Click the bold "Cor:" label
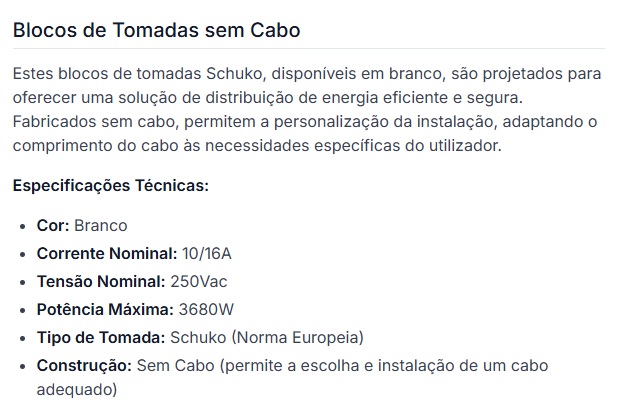This screenshot has height=409, width=622. (x=52, y=226)
